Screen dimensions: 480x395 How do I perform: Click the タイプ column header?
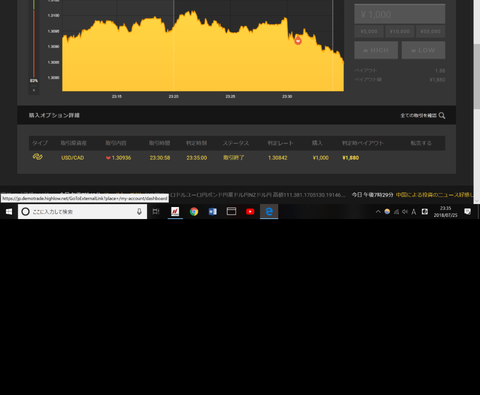tap(40, 143)
